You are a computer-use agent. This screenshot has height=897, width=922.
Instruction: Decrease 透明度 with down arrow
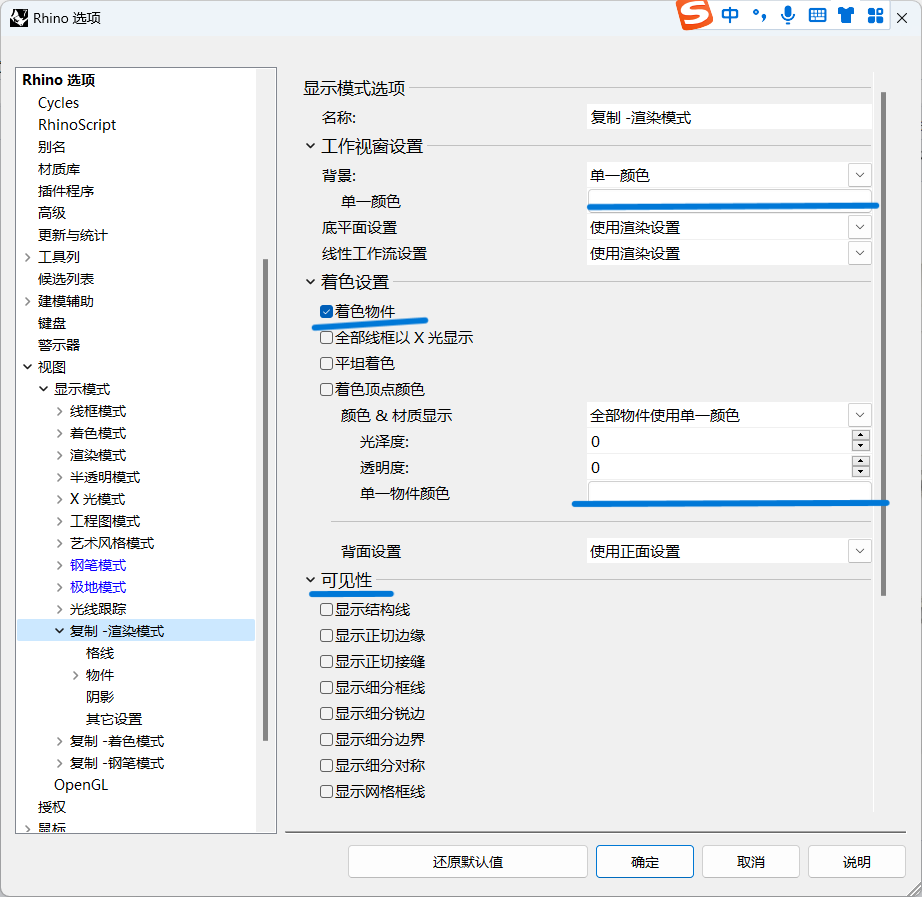click(x=861, y=472)
